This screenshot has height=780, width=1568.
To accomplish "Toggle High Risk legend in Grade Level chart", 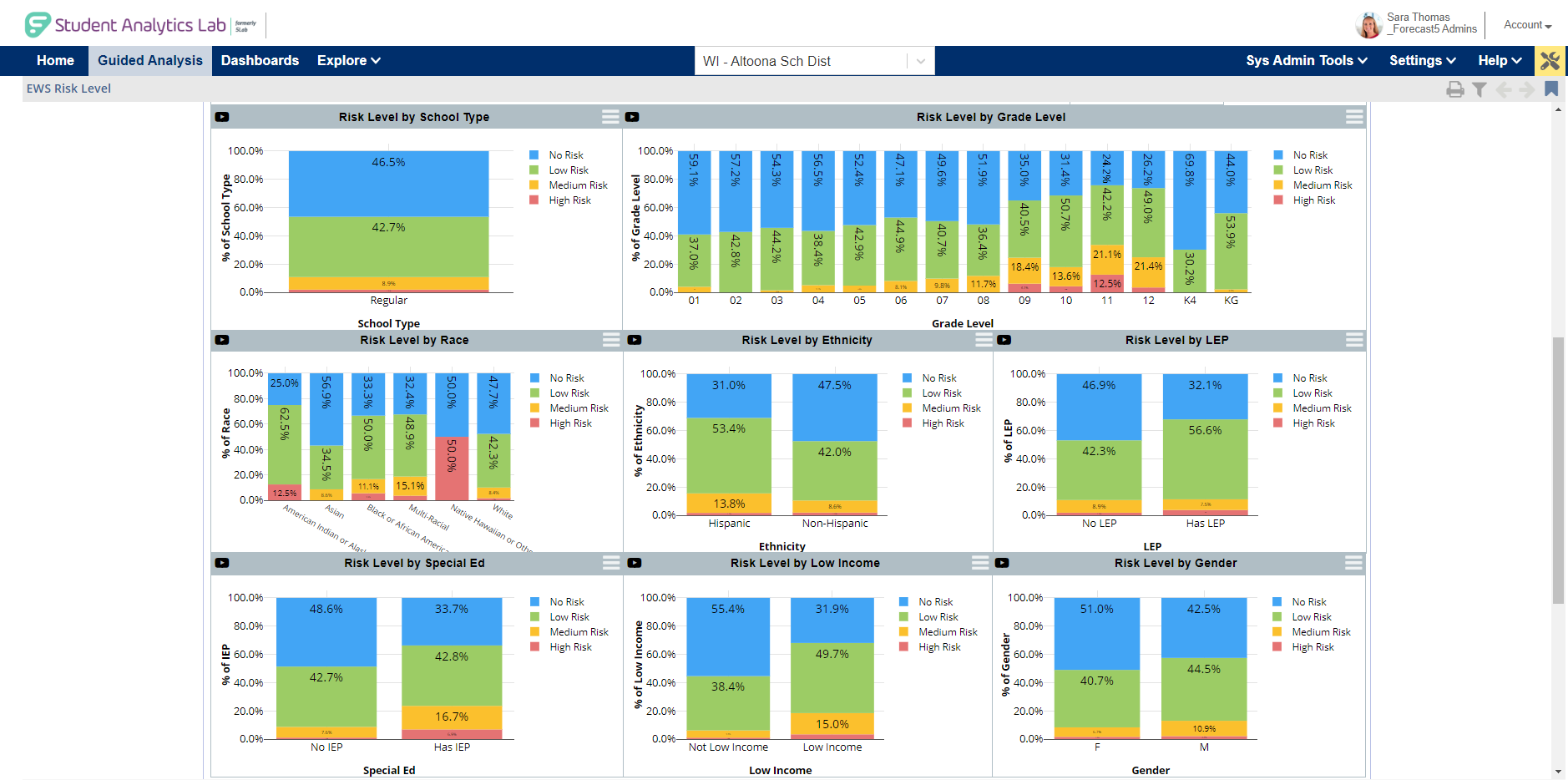I will coord(1304,200).
